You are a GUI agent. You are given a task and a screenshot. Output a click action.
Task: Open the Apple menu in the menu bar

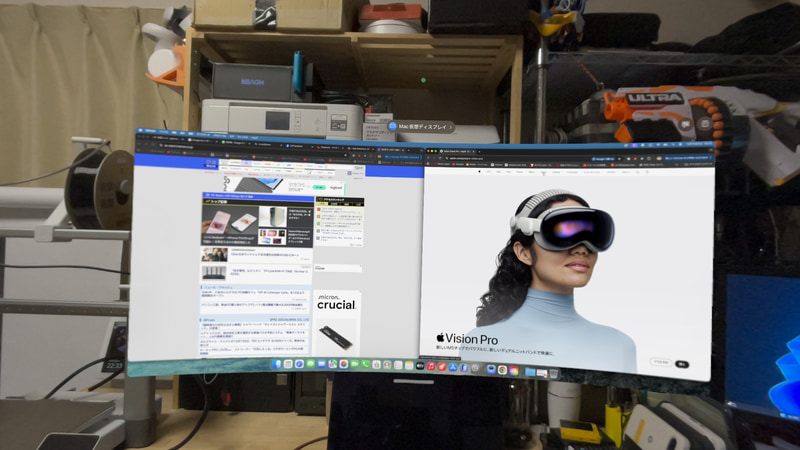pyautogui.click(x=140, y=130)
